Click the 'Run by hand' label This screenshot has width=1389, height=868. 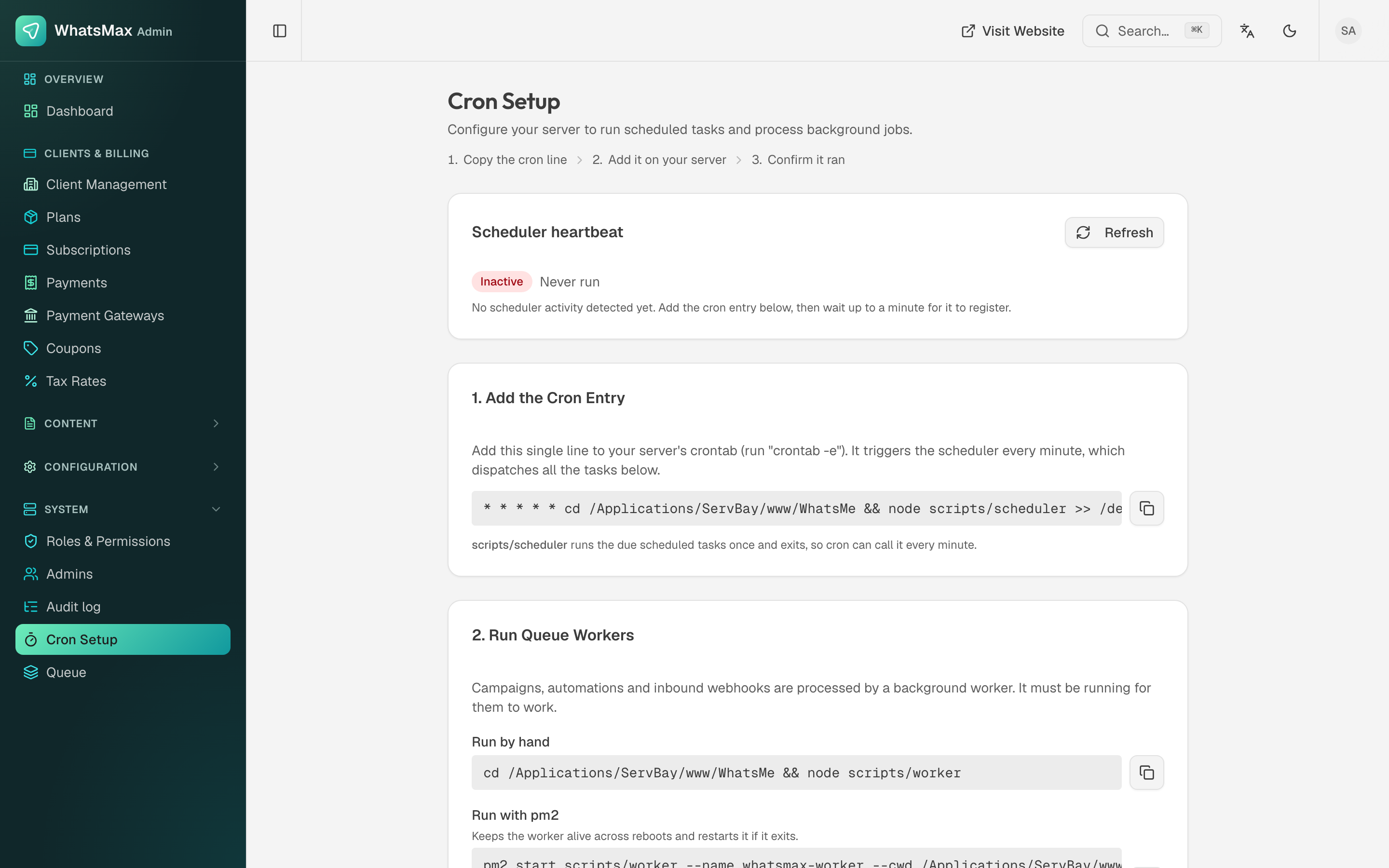point(510,742)
